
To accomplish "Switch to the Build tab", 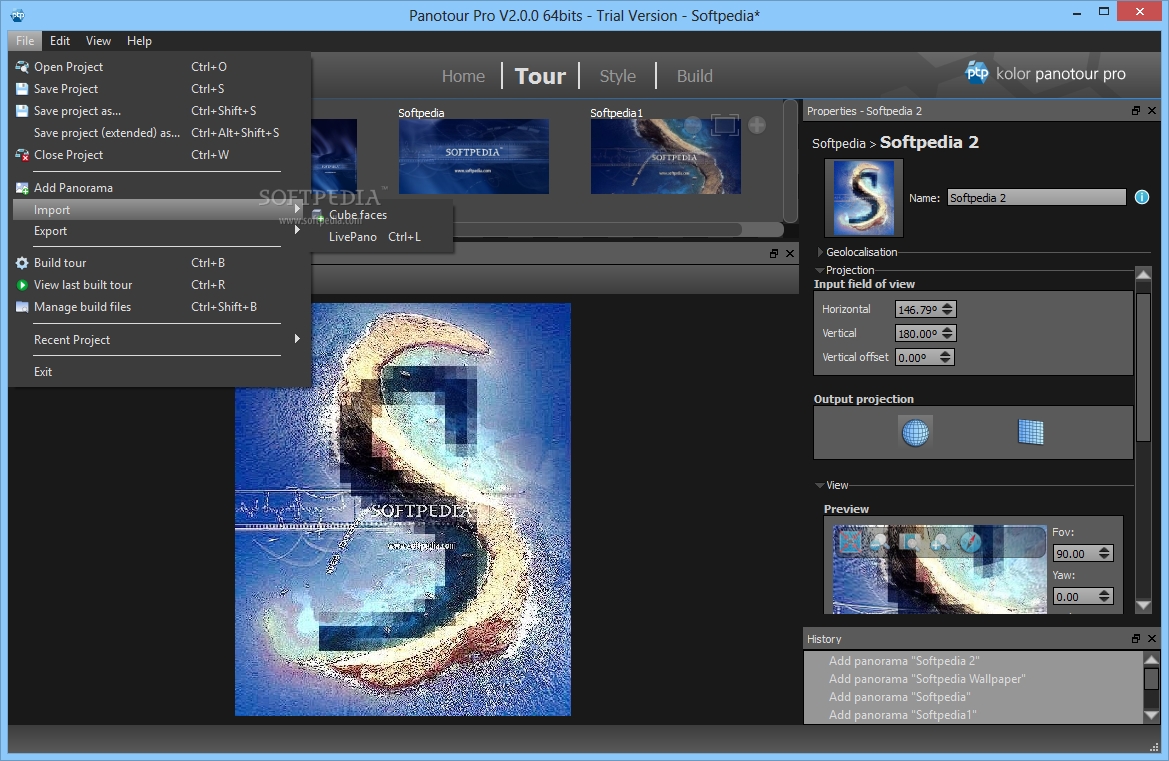I will 694,76.
